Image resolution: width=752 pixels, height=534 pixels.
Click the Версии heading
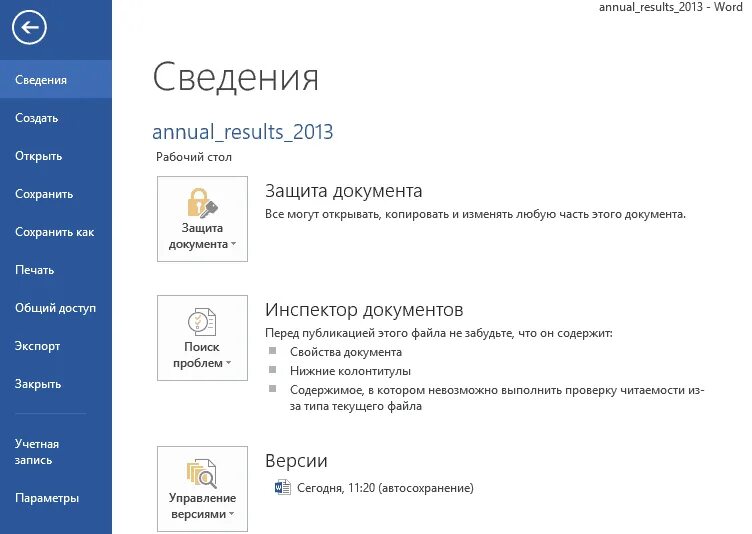[296, 461]
